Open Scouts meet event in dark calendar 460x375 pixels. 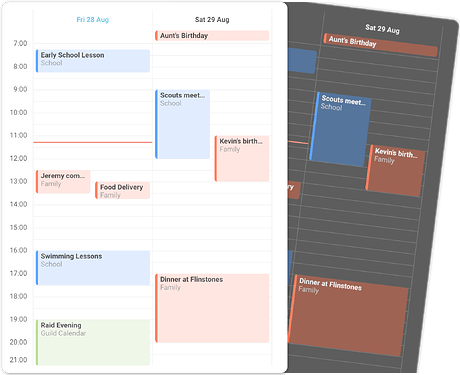point(340,129)
